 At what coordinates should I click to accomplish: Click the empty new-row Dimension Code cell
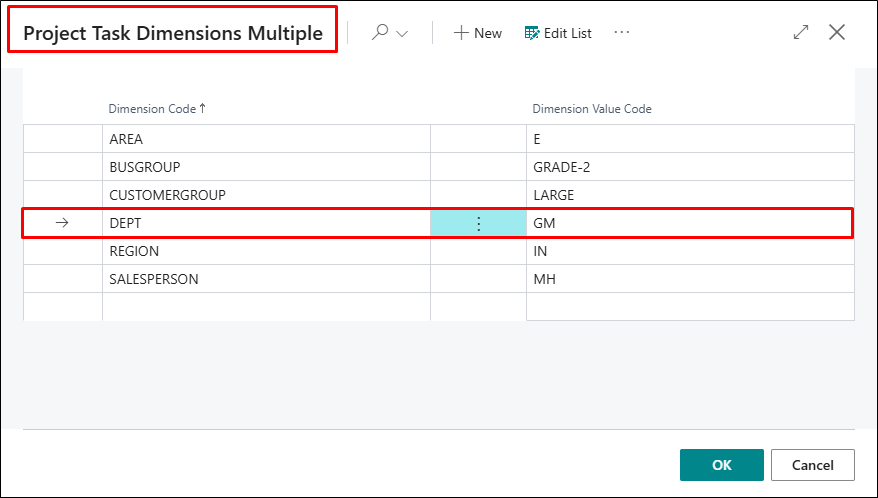265,307
